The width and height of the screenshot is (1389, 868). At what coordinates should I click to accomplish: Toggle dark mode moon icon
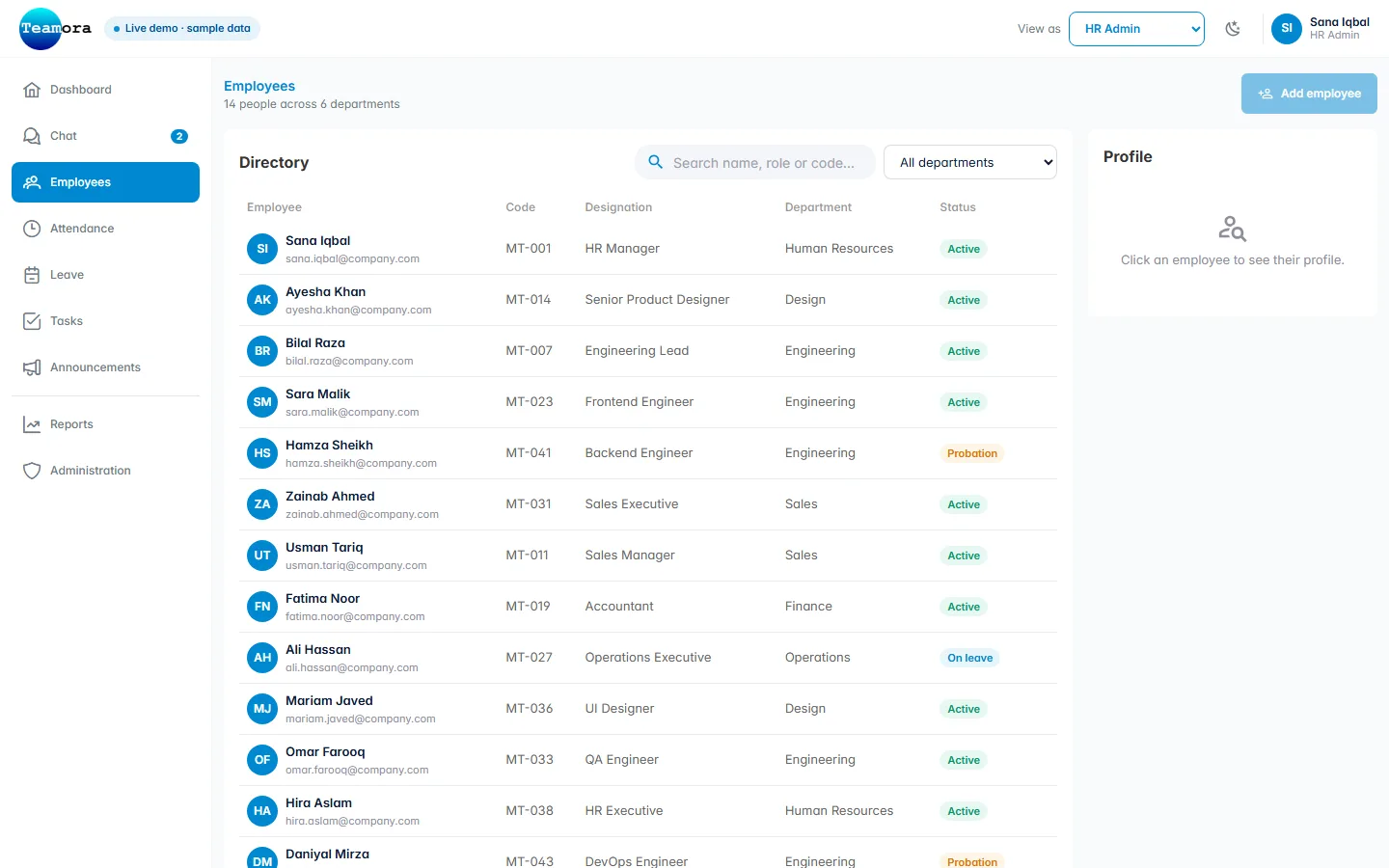click(1233, 29)
